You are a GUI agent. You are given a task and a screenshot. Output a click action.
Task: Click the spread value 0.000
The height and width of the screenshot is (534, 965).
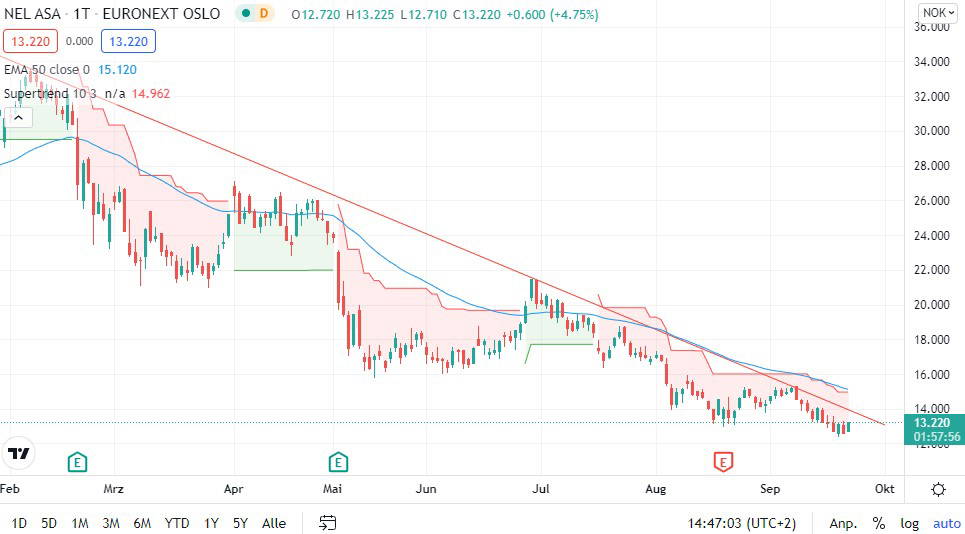pos(79,42)
